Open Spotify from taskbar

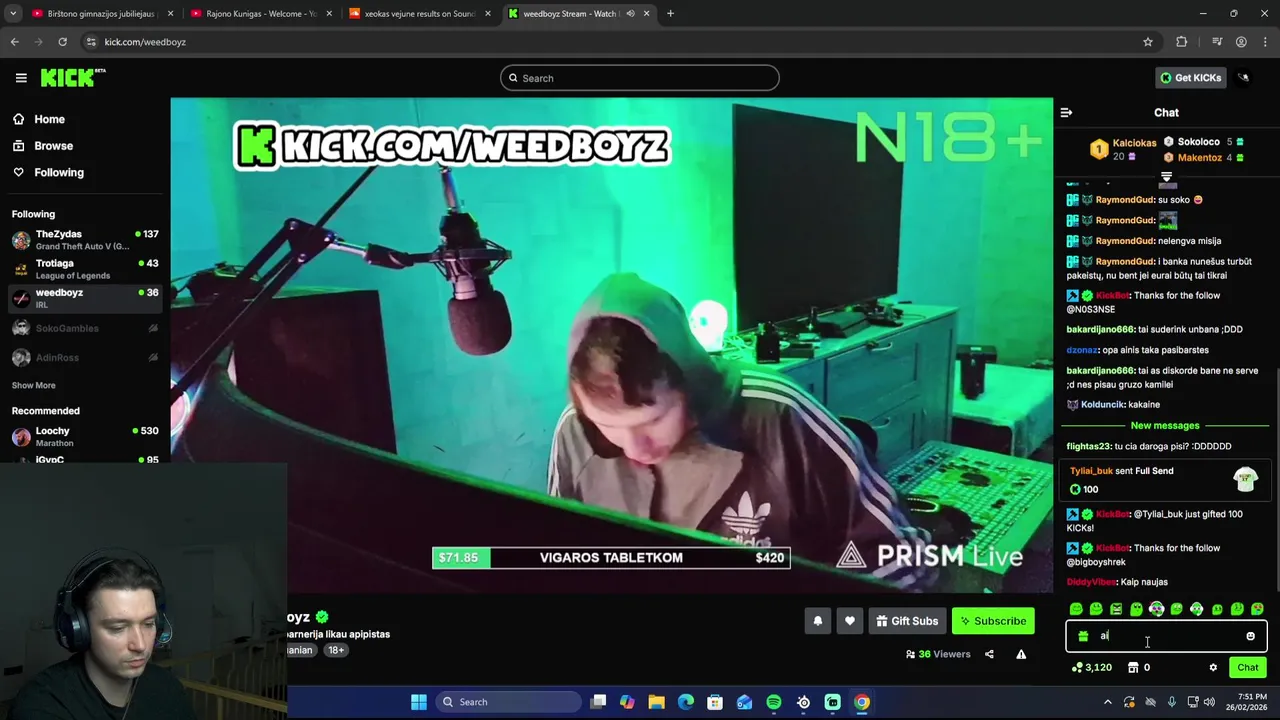tap(774, 702)
